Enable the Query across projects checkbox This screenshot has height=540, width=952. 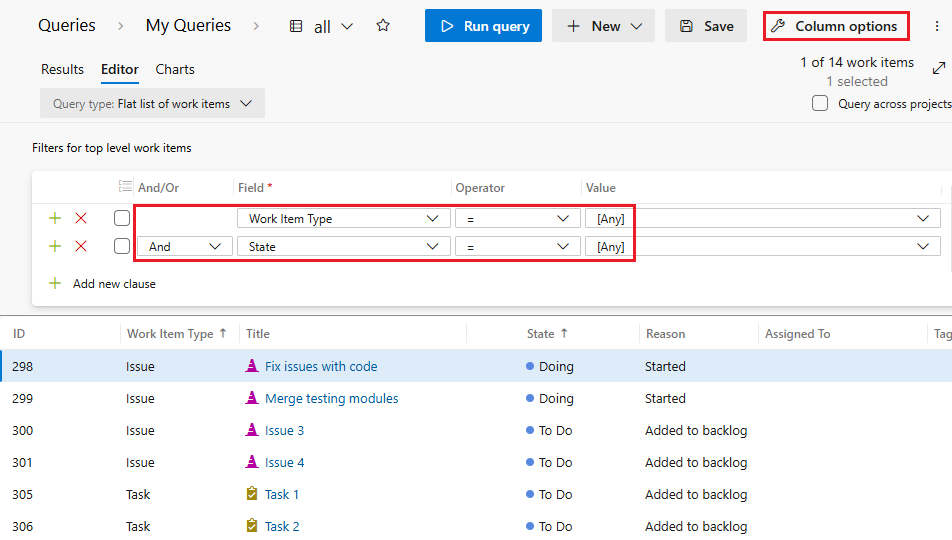pos(820,103)
